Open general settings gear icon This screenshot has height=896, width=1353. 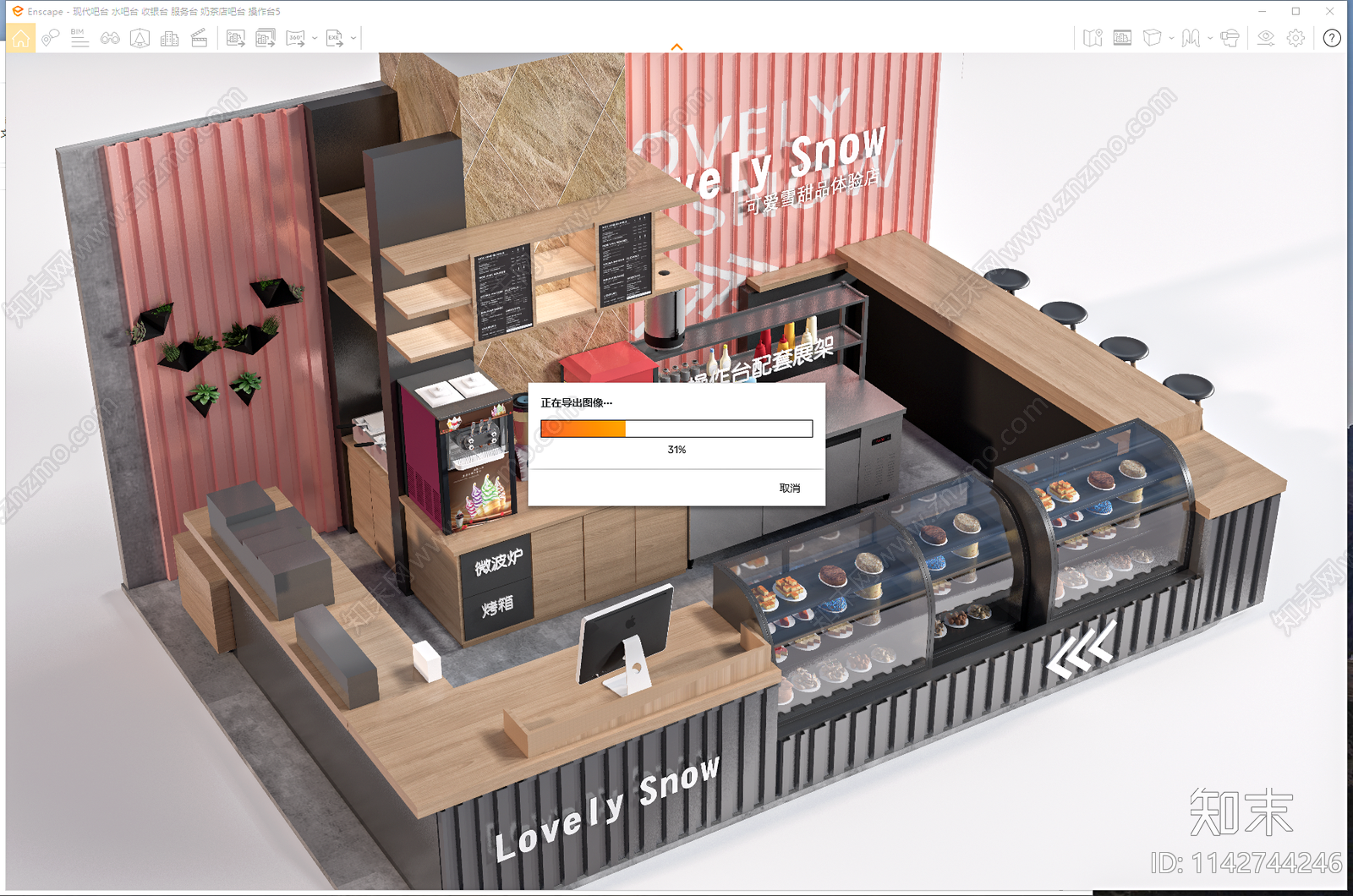tap(1295, 38)
